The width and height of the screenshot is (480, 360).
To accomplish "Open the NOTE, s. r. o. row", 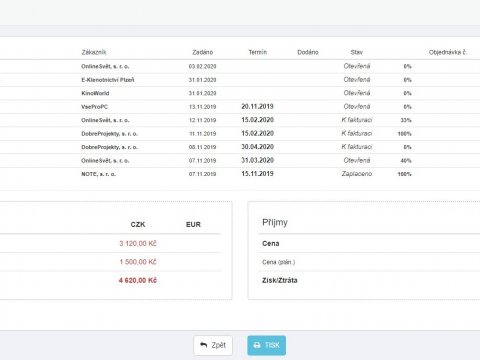I will point(240,174).
